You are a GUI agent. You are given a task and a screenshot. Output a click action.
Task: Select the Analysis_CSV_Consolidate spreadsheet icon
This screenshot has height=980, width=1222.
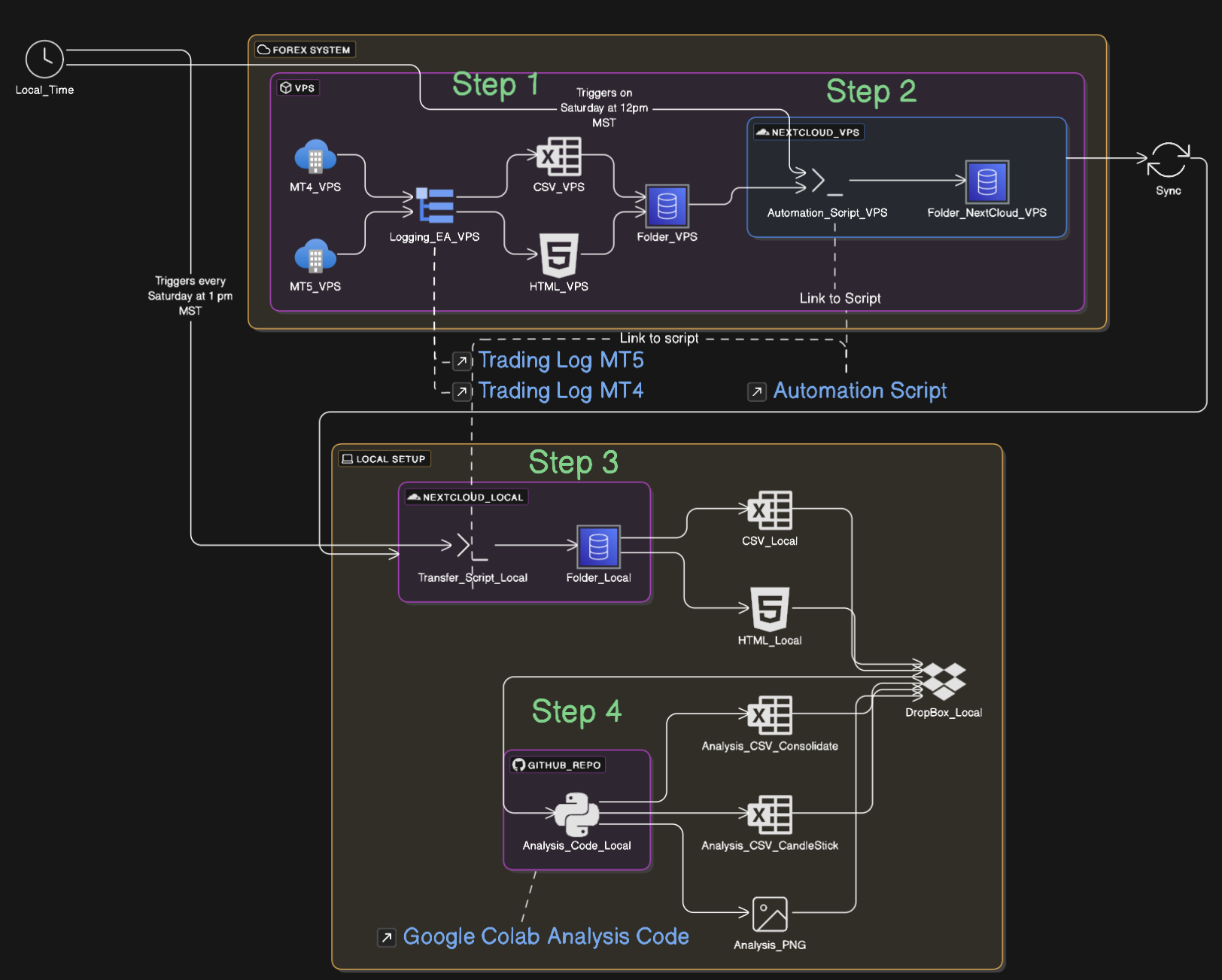[770, 715]
